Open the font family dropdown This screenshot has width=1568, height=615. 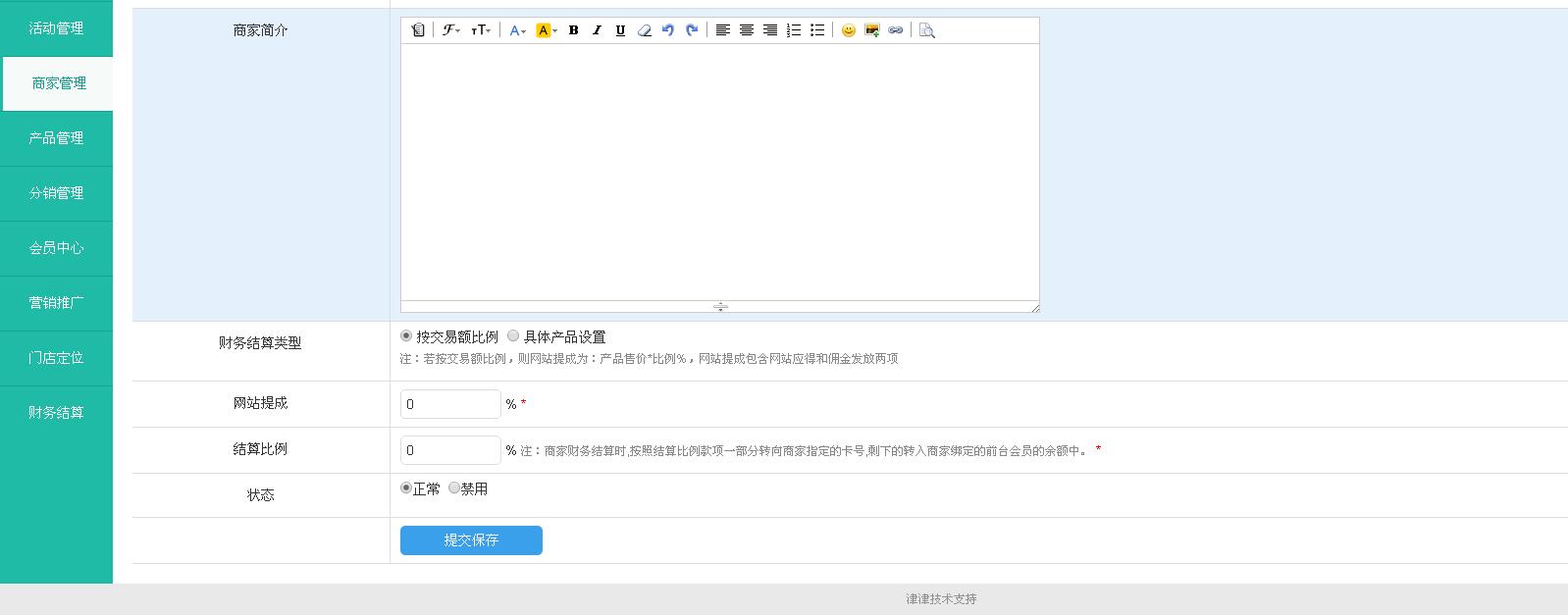click(451, 30)
